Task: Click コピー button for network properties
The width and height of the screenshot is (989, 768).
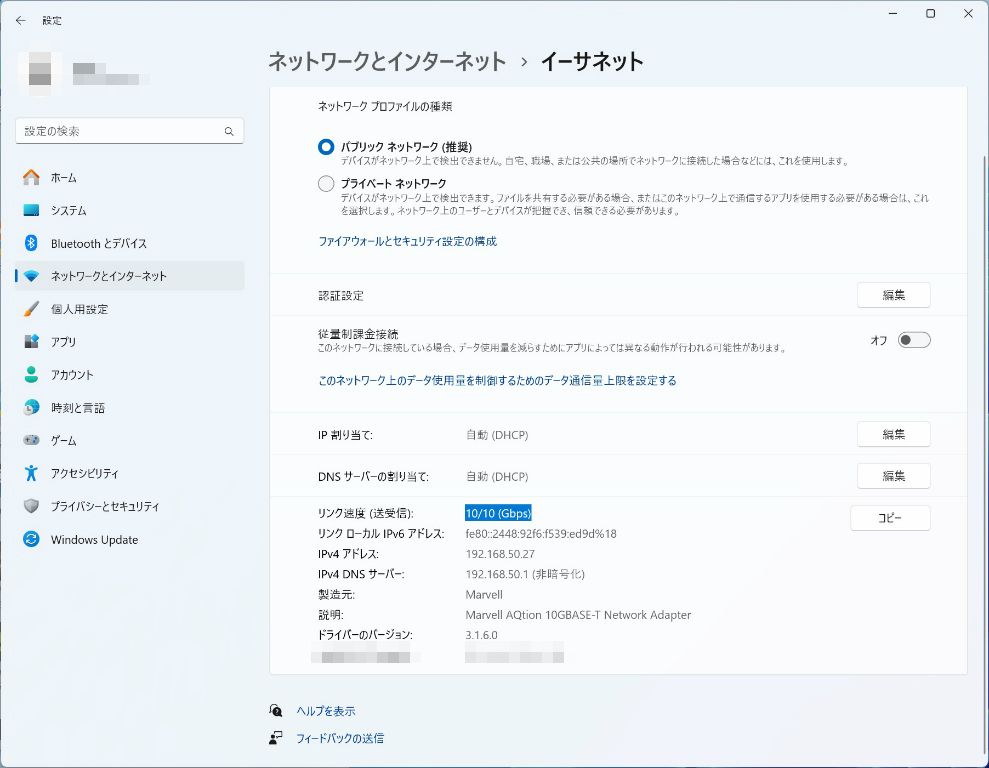Action: pyautogui.click(x=889, y=518)
